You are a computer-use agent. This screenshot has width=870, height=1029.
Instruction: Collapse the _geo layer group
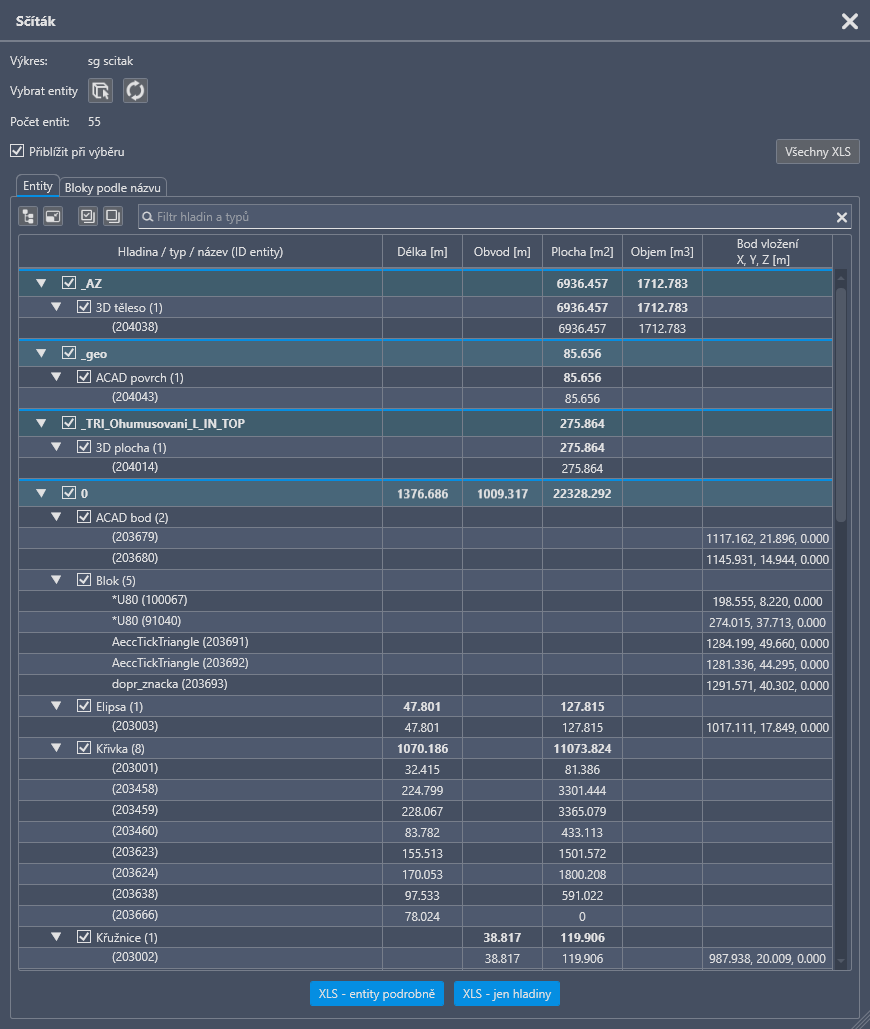41,354
